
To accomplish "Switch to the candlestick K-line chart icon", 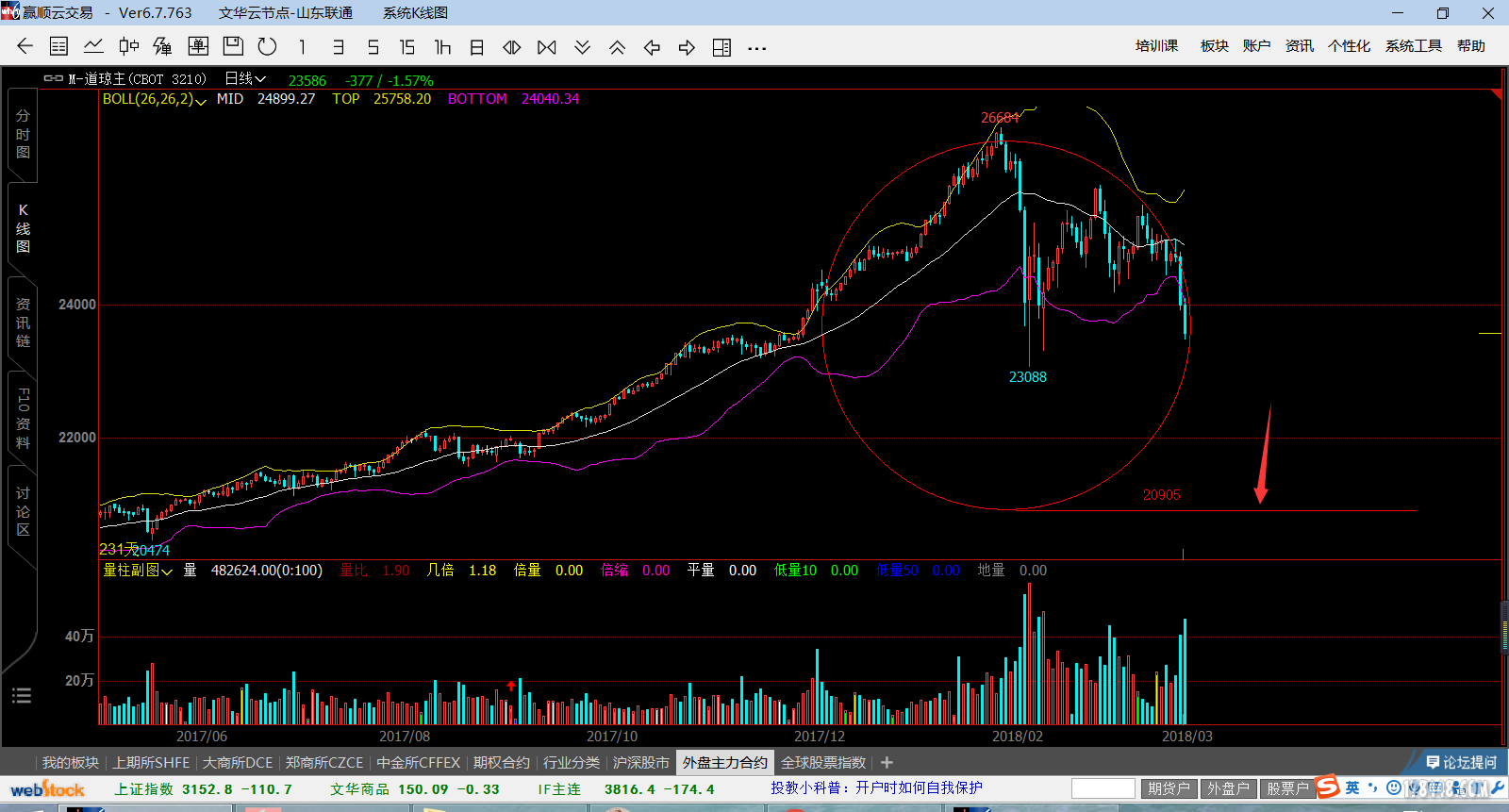I will tap(129, 46).
